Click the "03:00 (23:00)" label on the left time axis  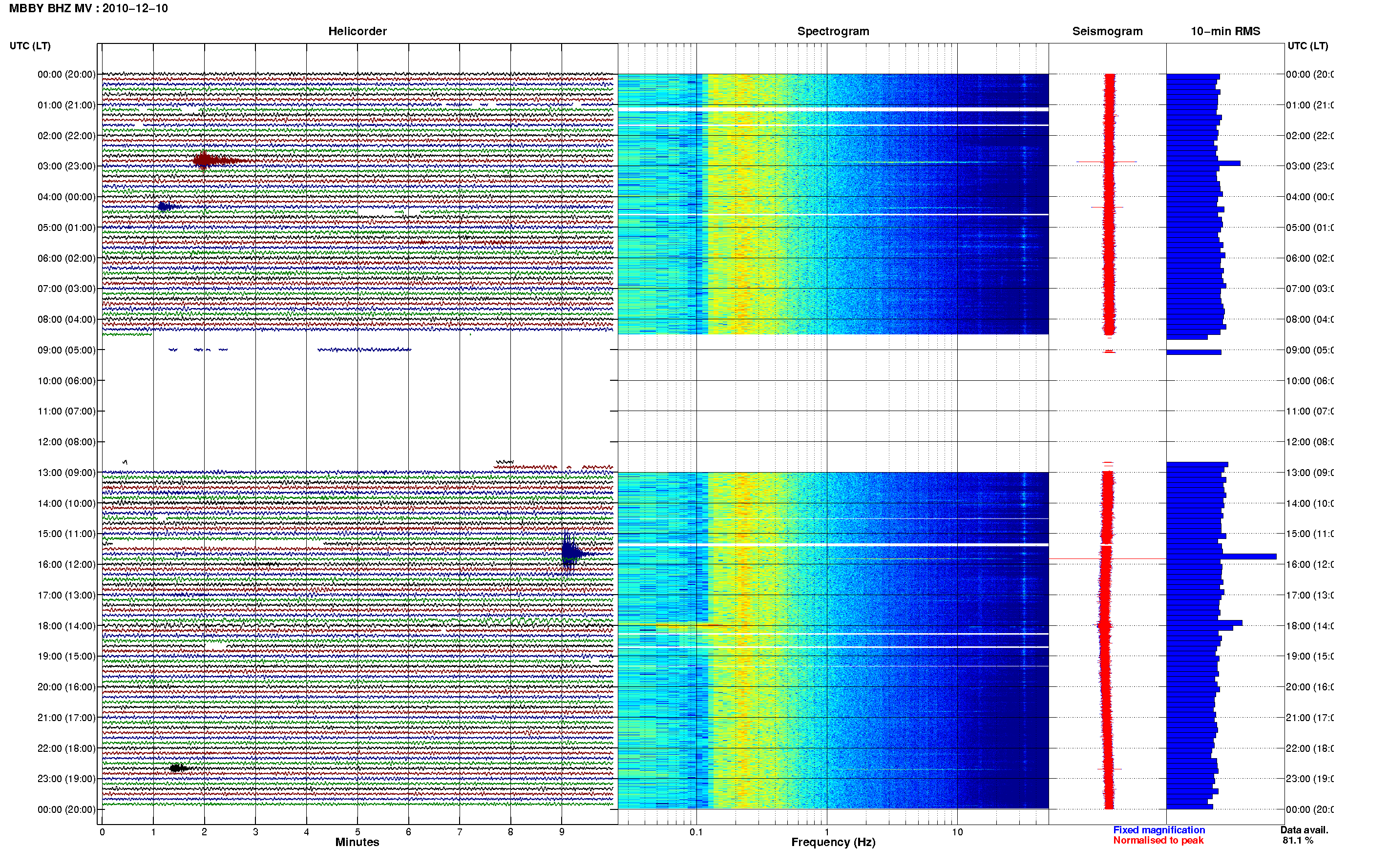click(x=66, y=166)
